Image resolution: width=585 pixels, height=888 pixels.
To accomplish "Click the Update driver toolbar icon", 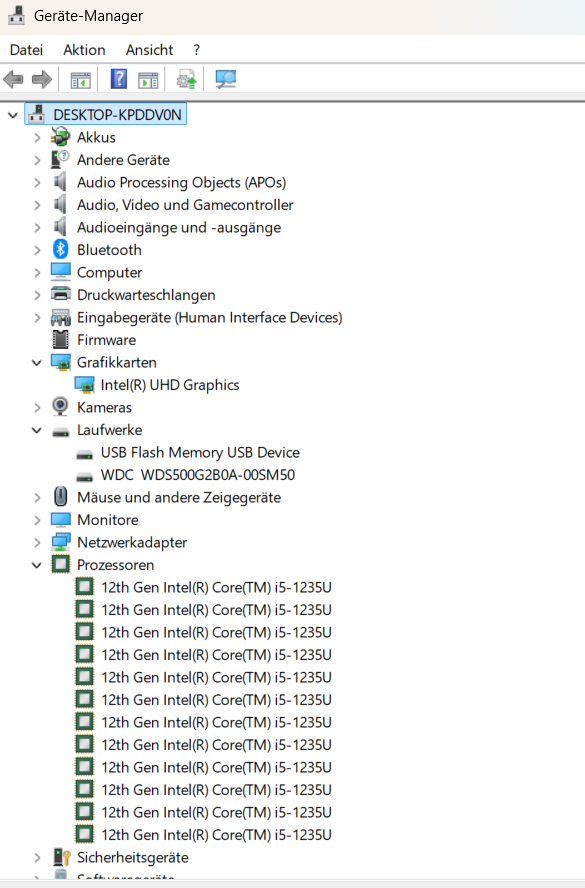I will 186,79.
